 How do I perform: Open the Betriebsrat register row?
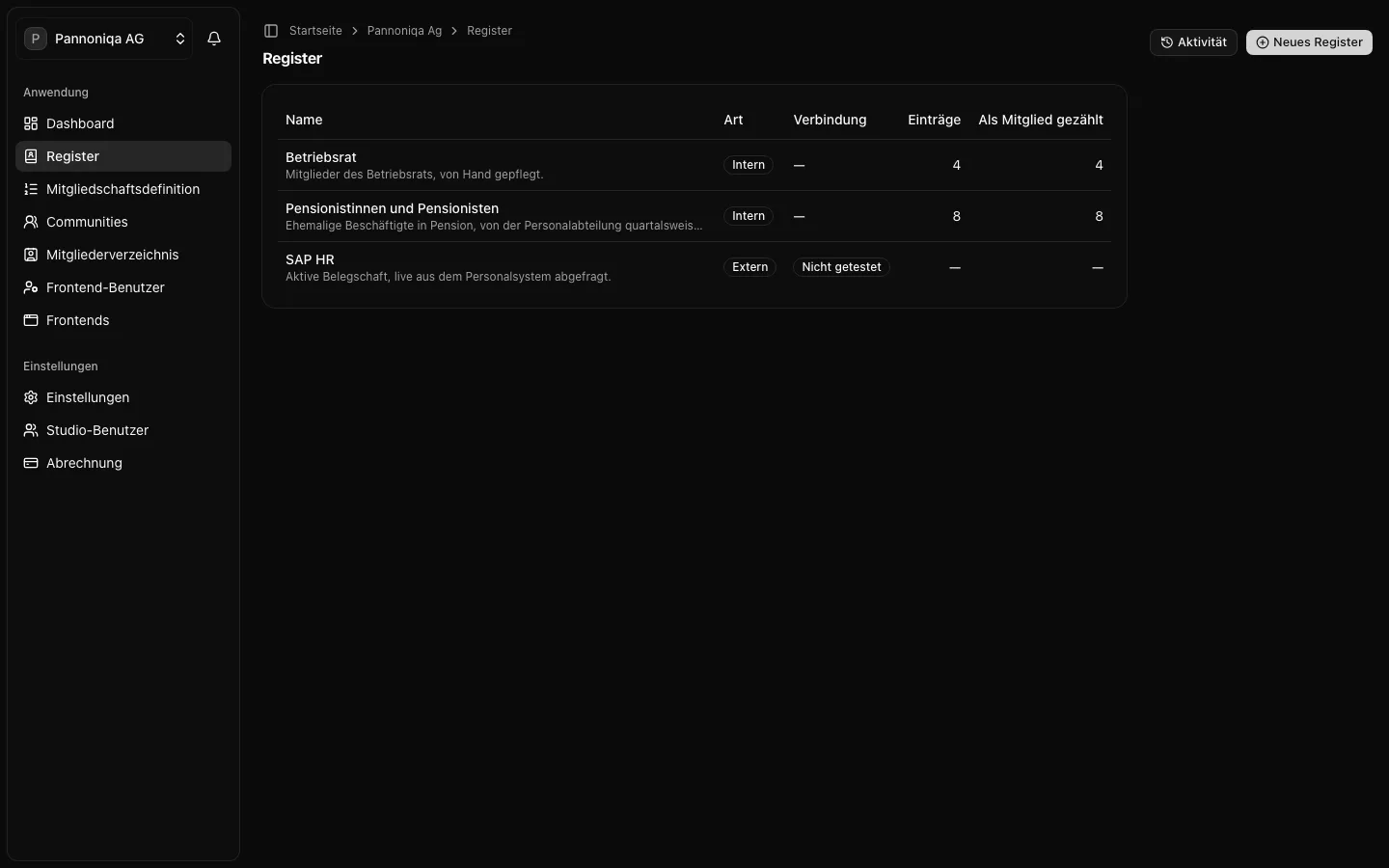click(694, 165)
